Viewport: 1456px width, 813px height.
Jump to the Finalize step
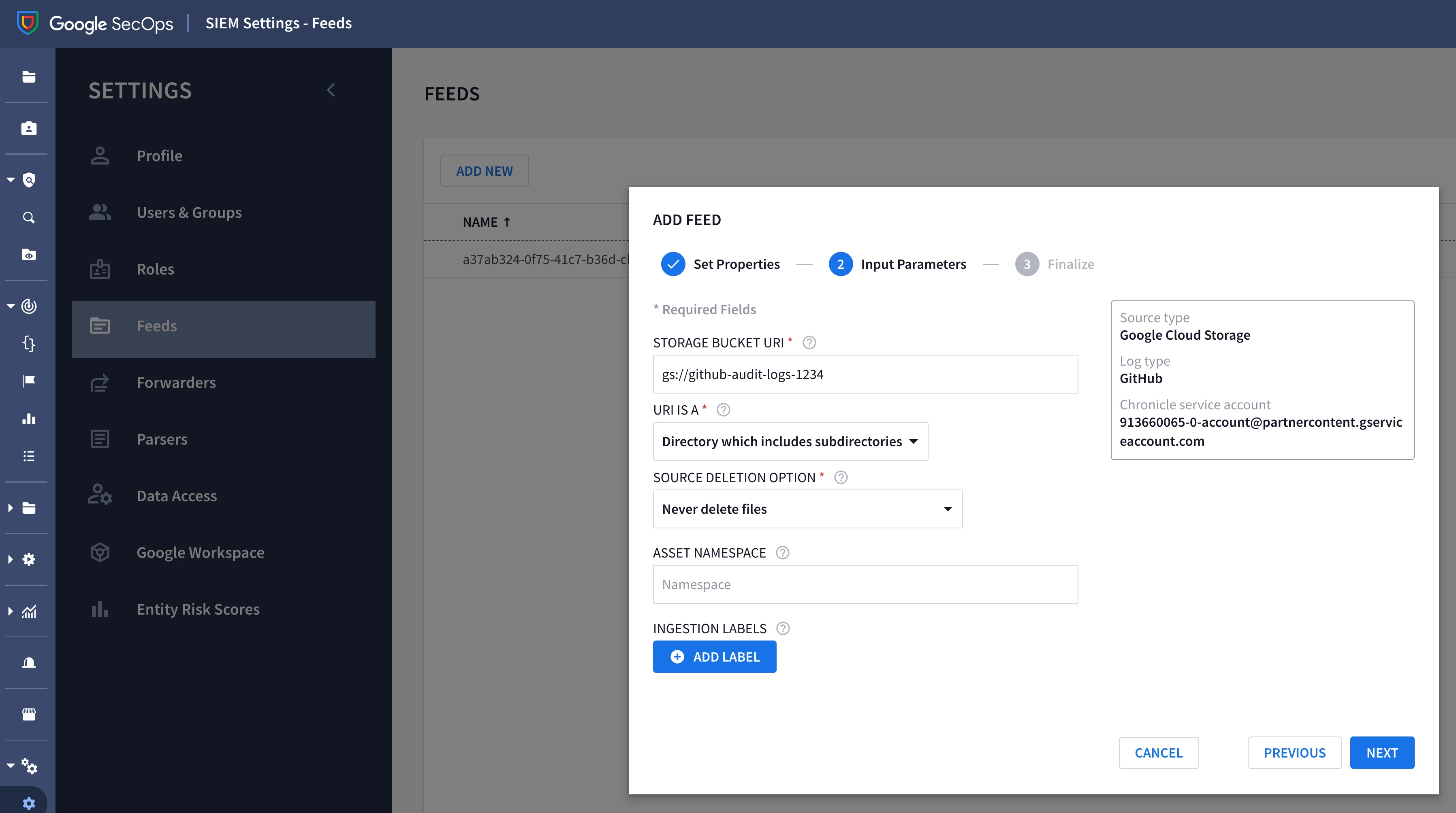1055,264
